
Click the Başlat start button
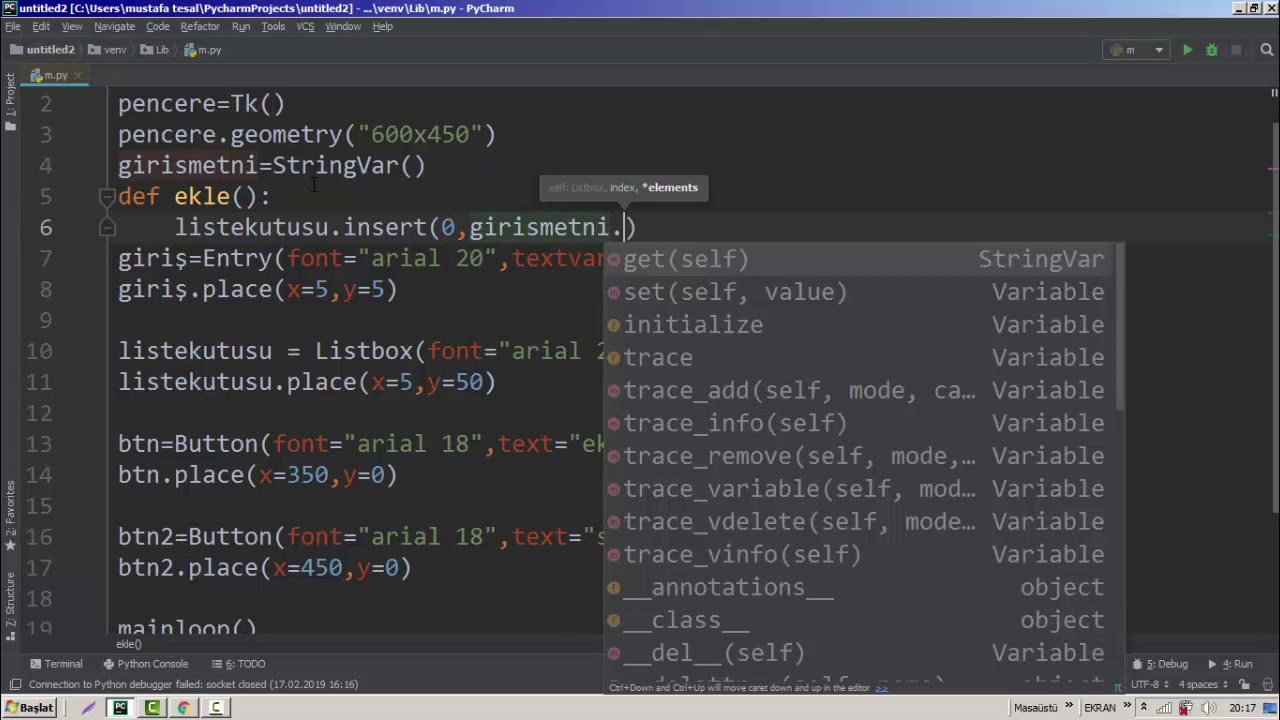[x=29, y=708]
